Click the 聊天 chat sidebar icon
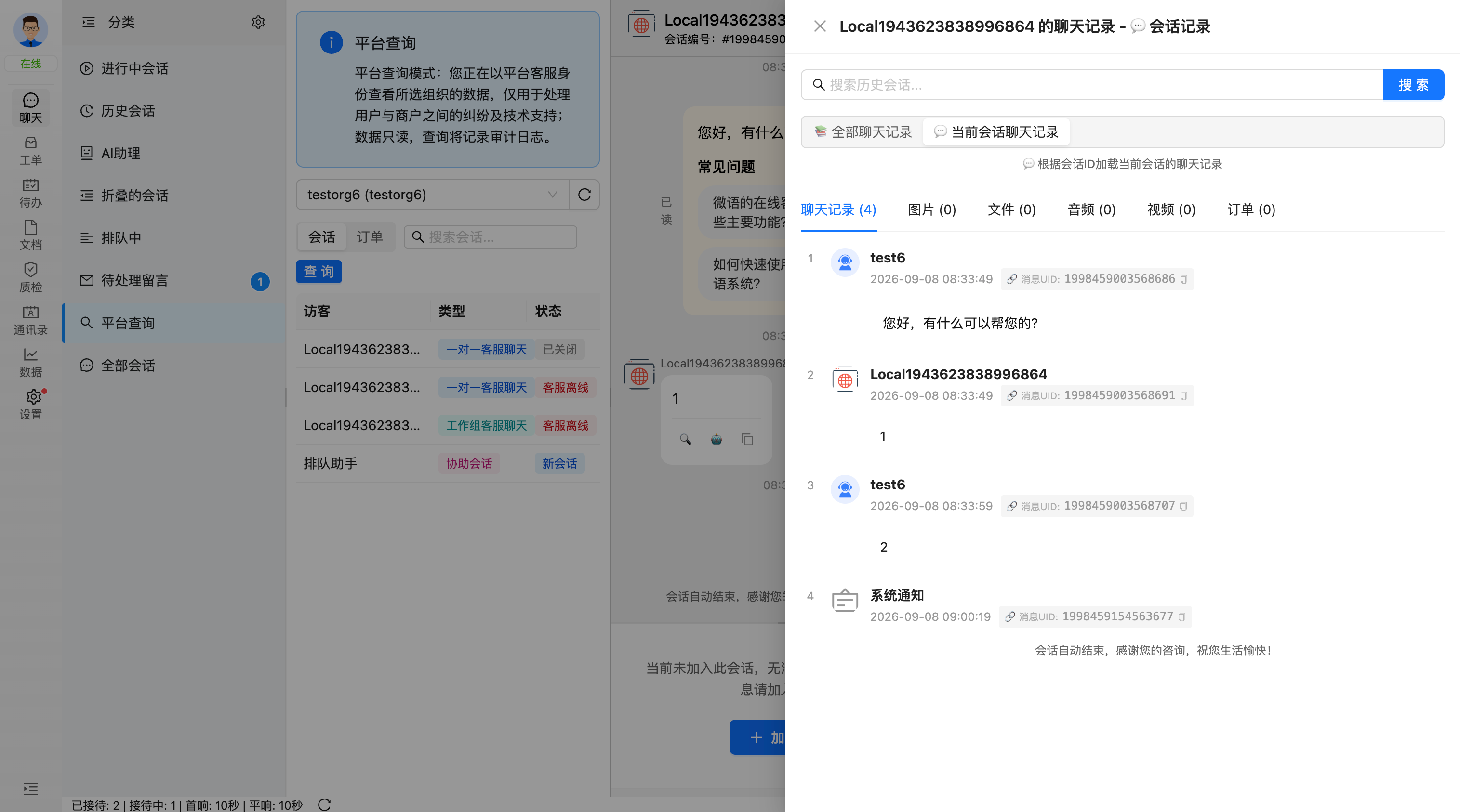 point(31,108)
